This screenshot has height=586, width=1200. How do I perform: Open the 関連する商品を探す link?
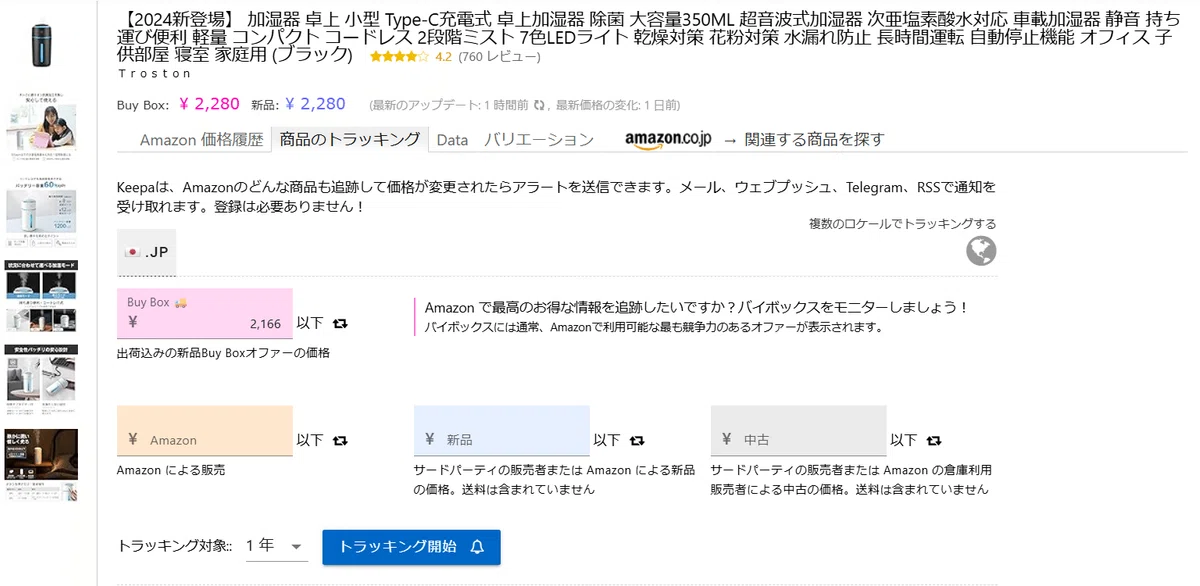coord(814,140)
